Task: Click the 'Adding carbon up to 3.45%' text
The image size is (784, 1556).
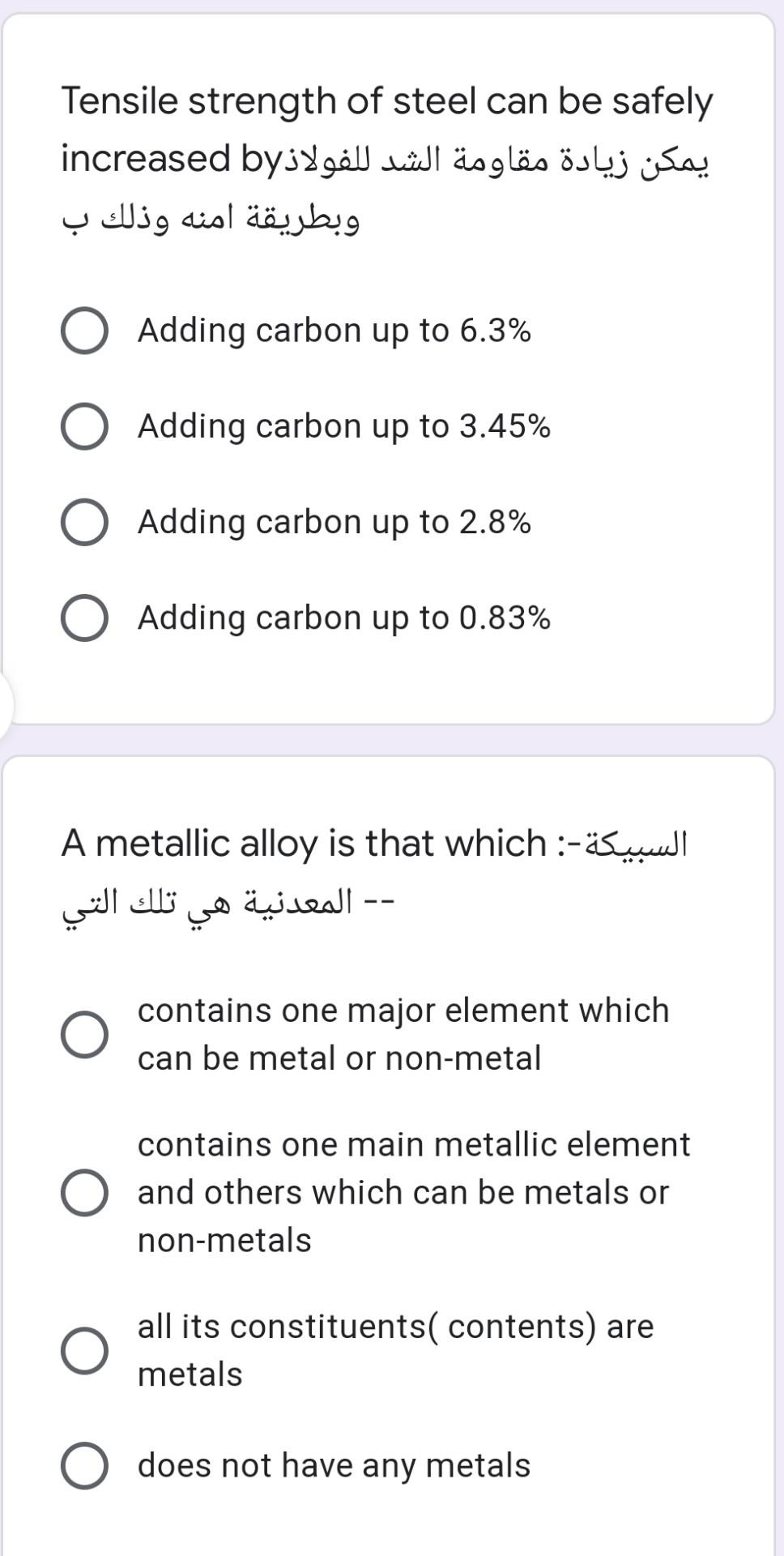Action: tap(343, 426)
